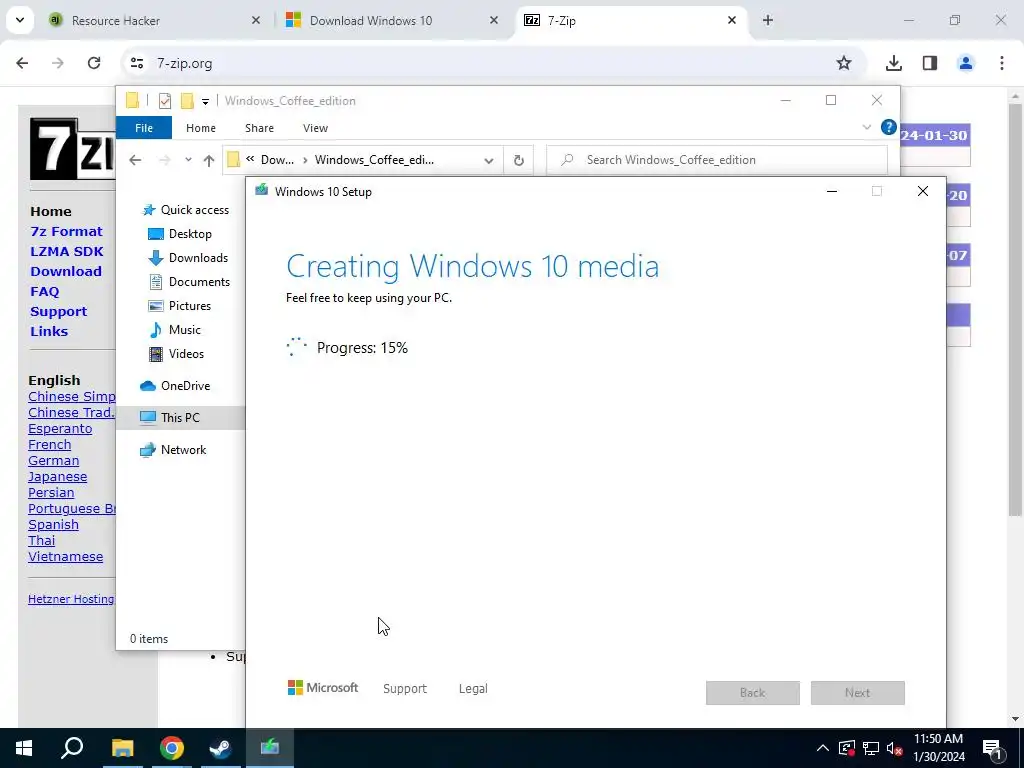1024x768 pixels.
Task: Close the Resource Hacker tab
Action: (256, 20)
